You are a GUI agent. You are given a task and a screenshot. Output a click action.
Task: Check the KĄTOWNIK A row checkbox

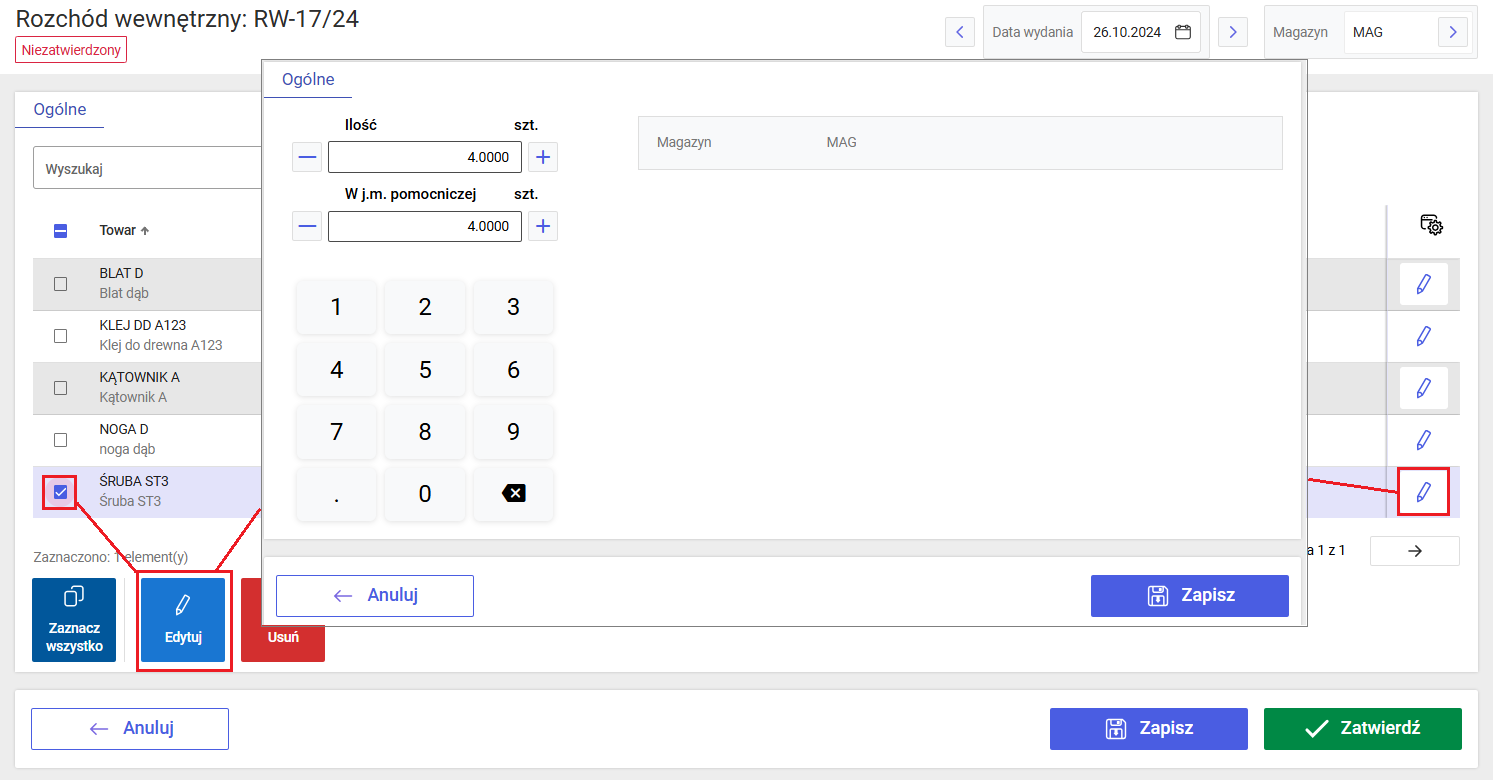(x=60, y=388)
